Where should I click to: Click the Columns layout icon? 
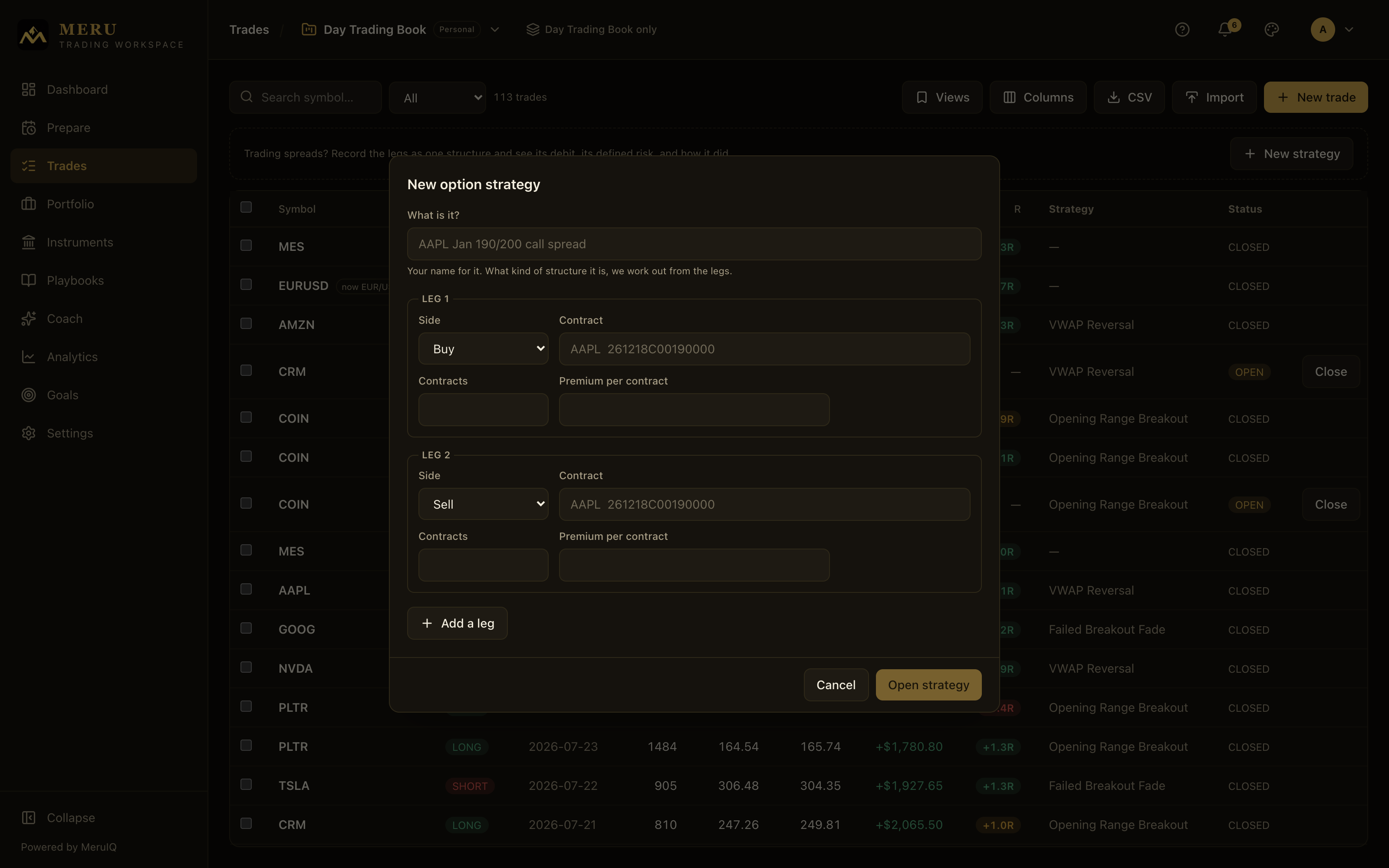coord(1010,97)
